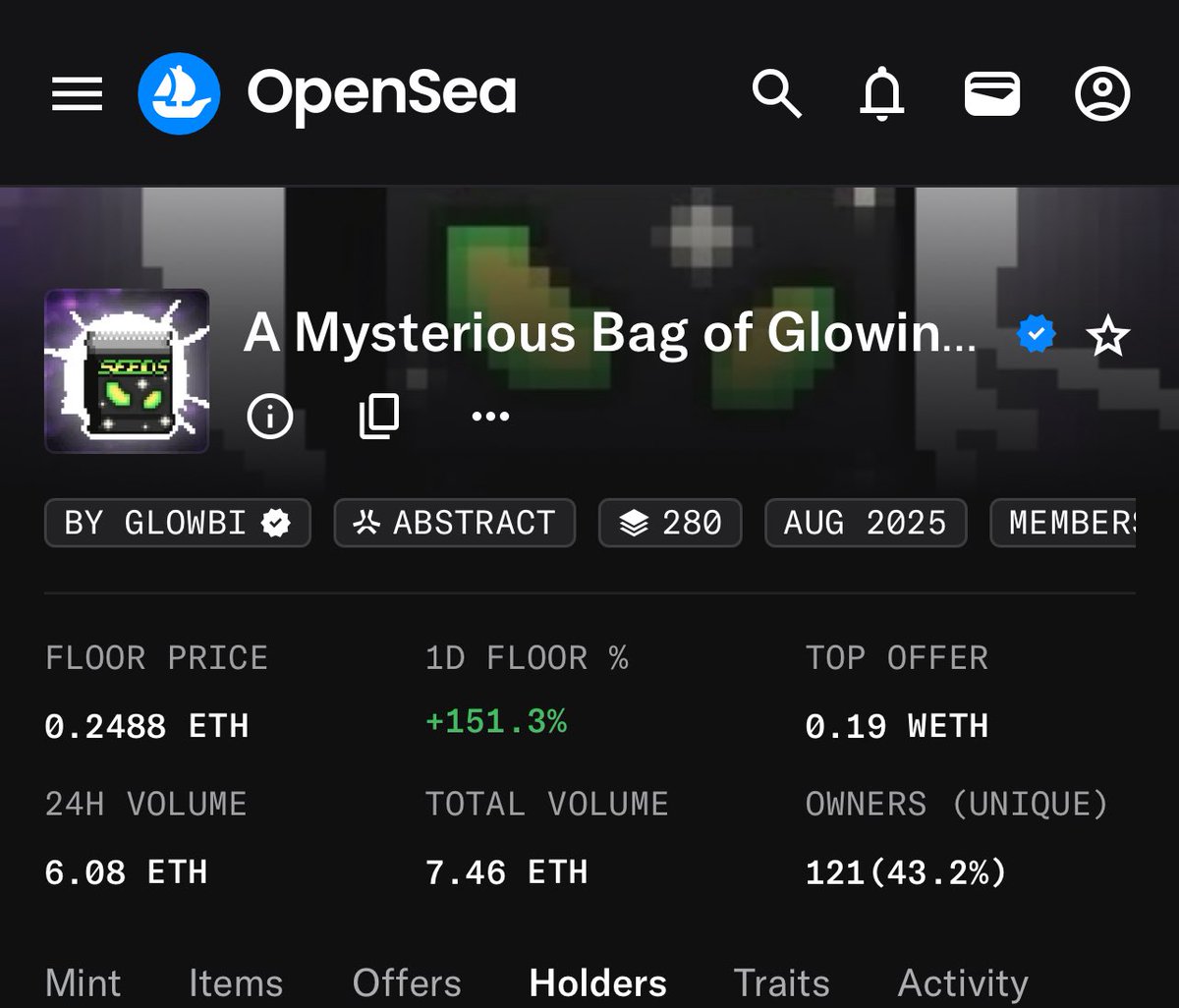
Task: Click the +151.3% floor change value
Action: pos(496,722)
